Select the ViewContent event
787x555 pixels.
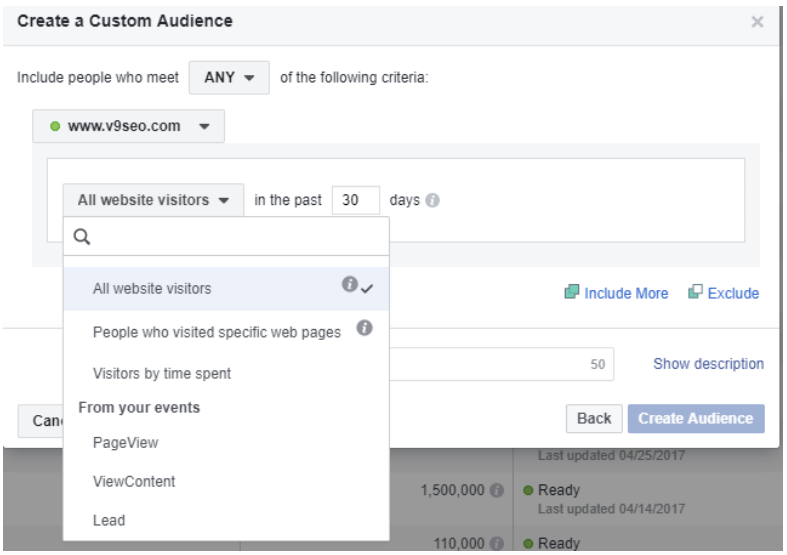133,481
